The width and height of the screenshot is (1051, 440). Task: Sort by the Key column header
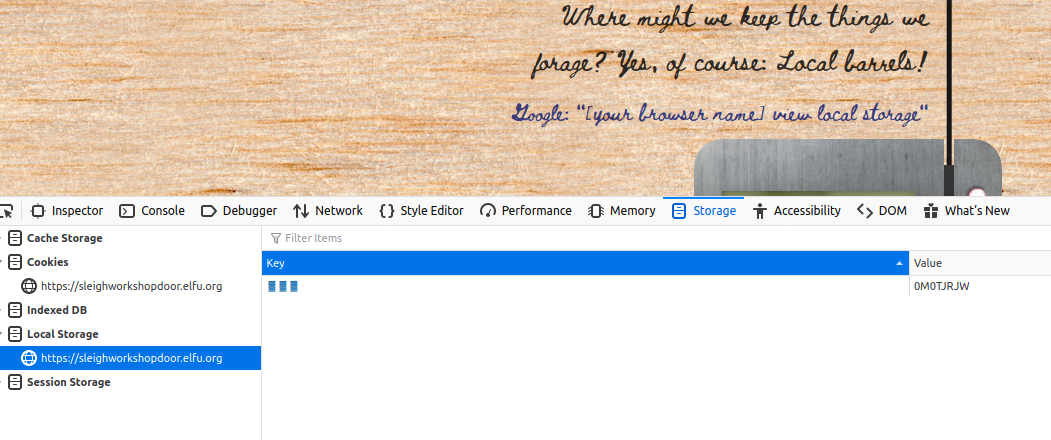tap(585, 263)
